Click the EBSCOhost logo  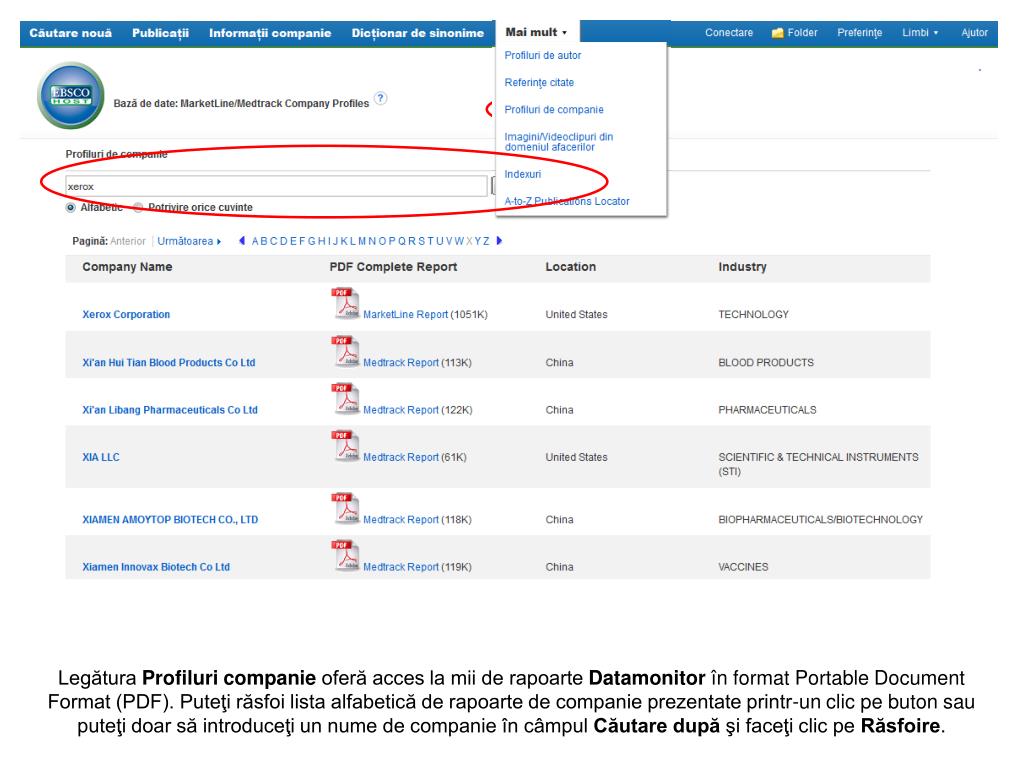pos(71,95)
